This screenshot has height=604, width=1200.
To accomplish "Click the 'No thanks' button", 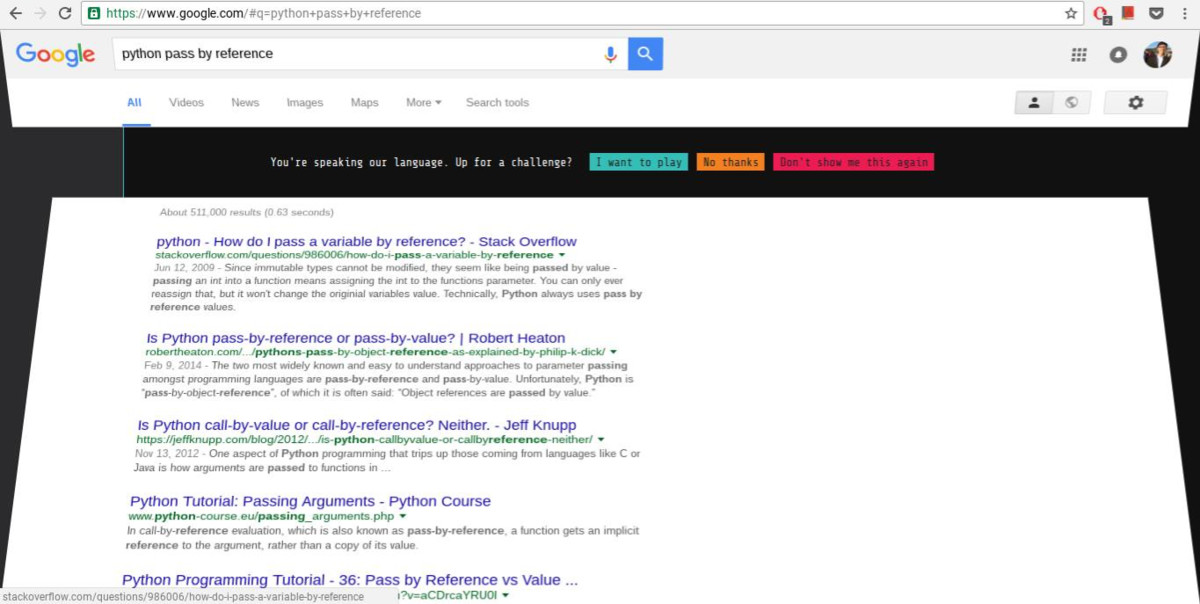I will click(x=730, y=162).
